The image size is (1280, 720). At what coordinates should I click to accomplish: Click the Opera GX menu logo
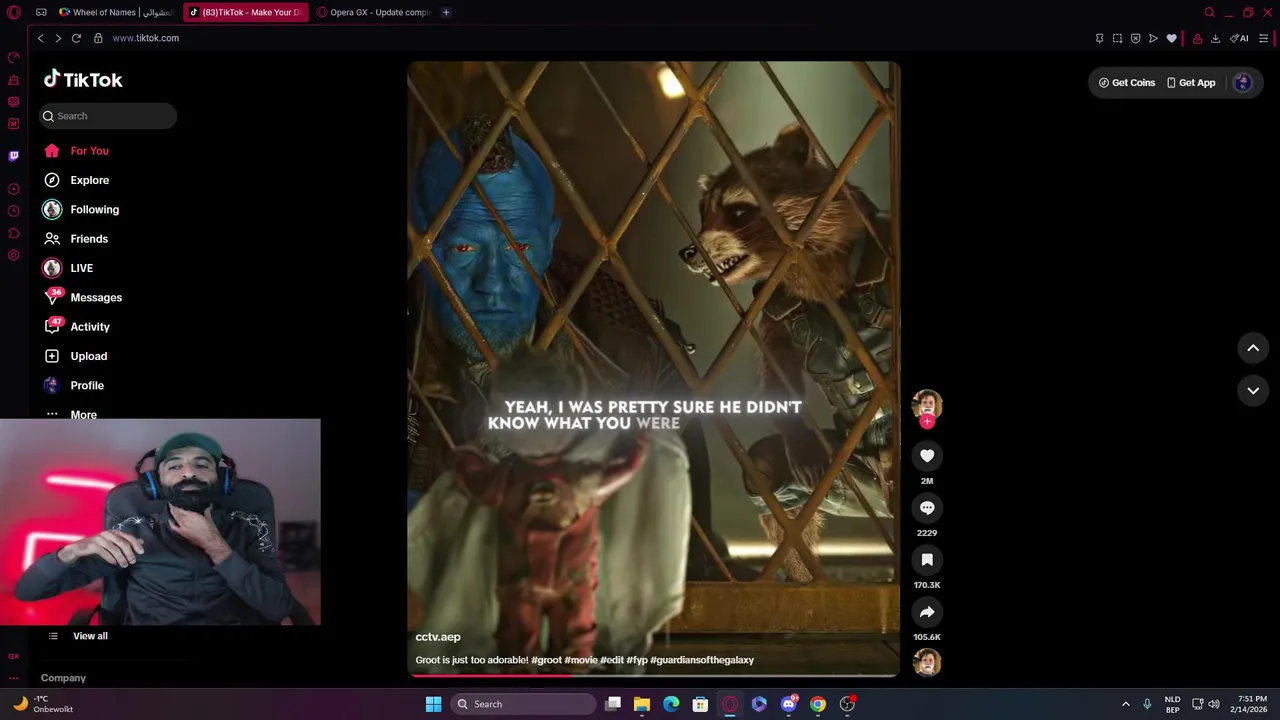[14, 12]
